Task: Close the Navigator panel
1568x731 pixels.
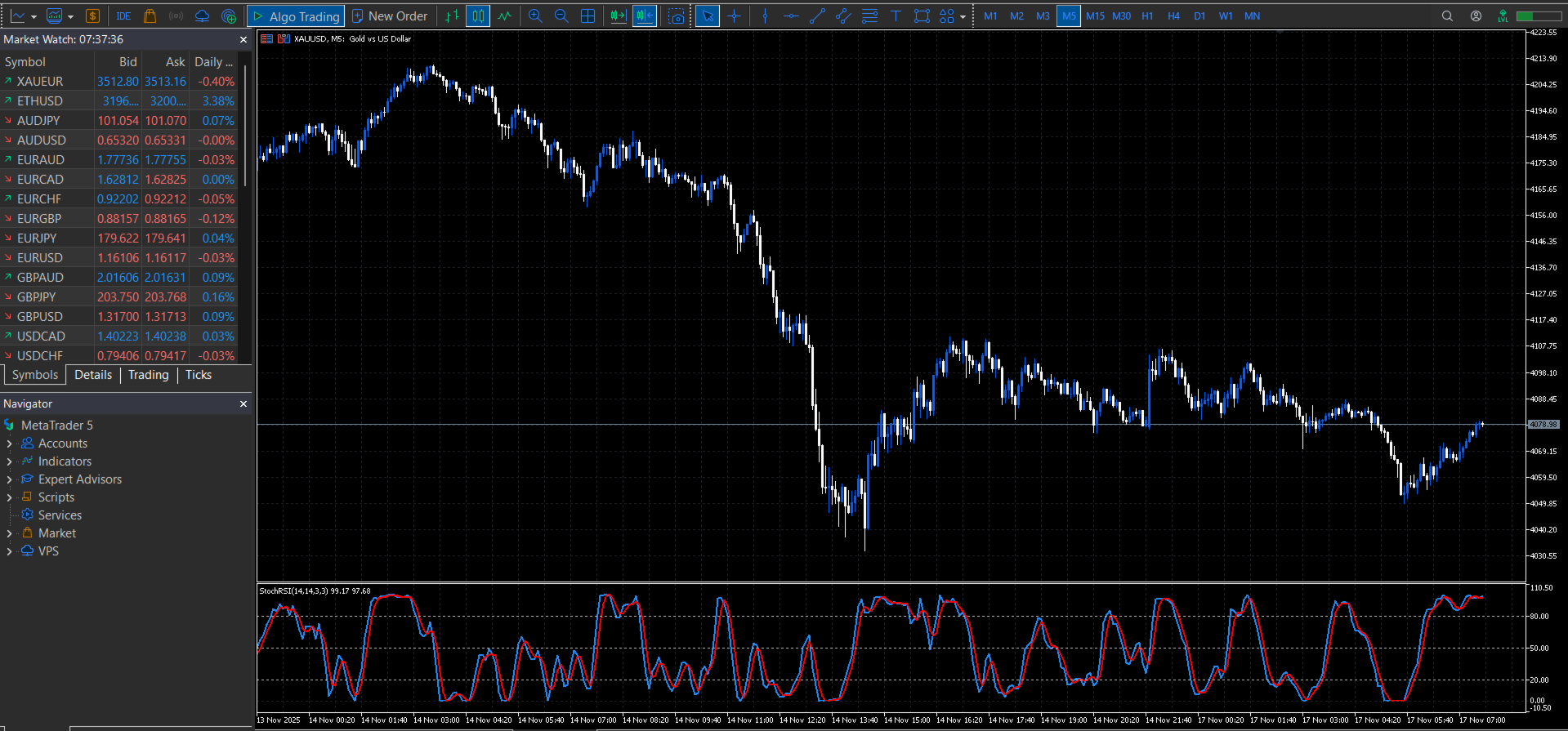Action: 243,403
